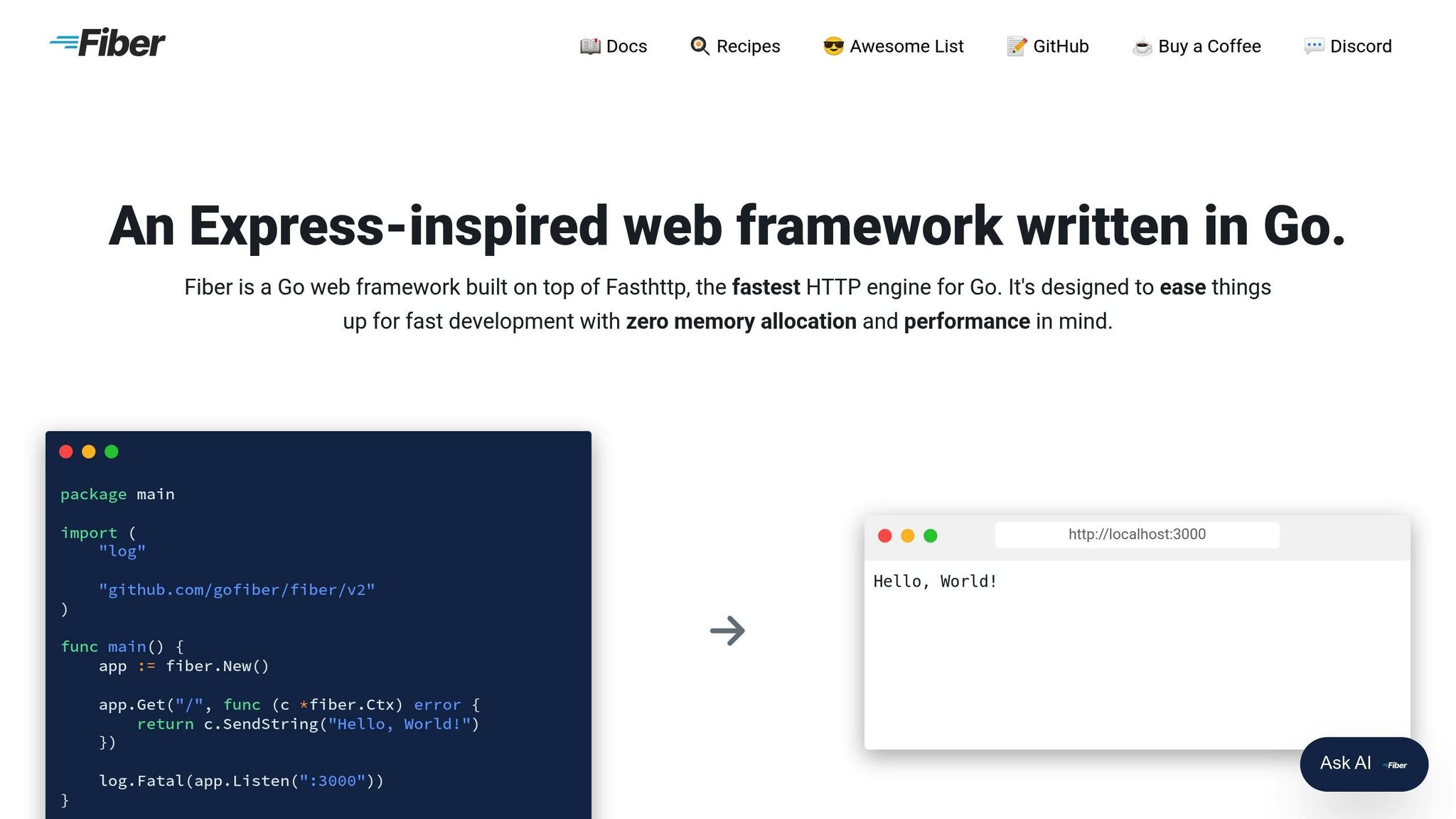The height and width of the screenshot is (819, 1456).
Task: Click the yellow dot in the code window
Action: (89, 451)
